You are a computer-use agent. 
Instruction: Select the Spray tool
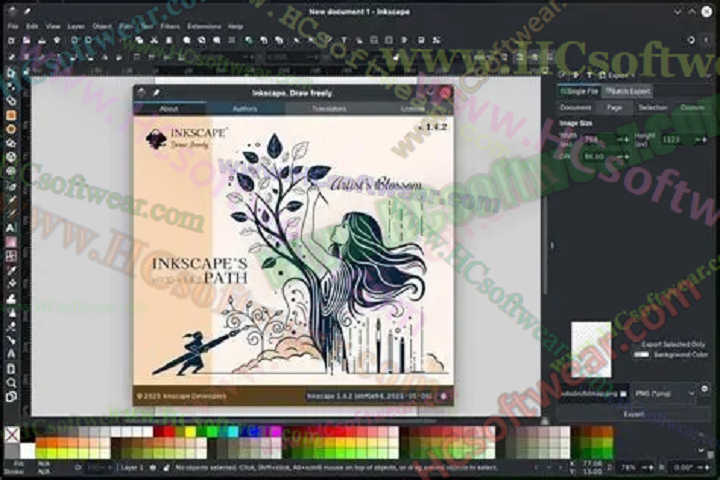(11, 313)
